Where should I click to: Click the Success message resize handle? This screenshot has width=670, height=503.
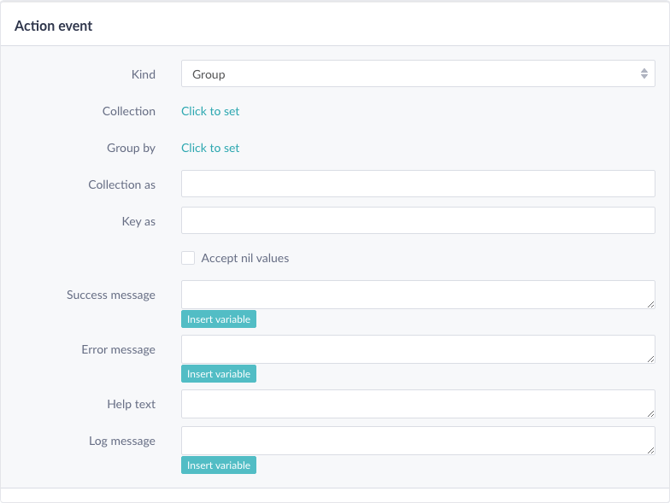tap(651, 304)
